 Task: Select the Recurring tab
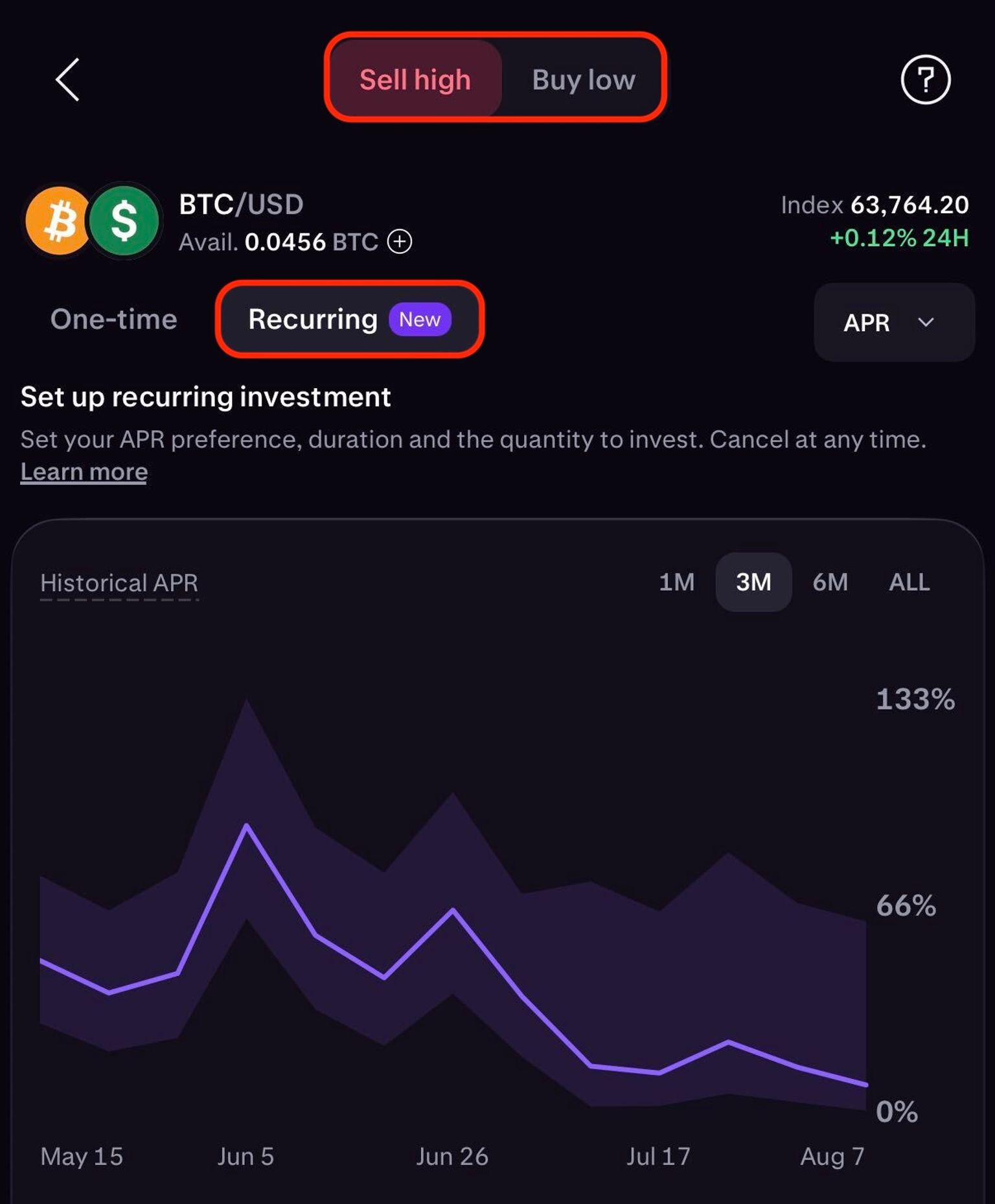click(x=350, y=319)
